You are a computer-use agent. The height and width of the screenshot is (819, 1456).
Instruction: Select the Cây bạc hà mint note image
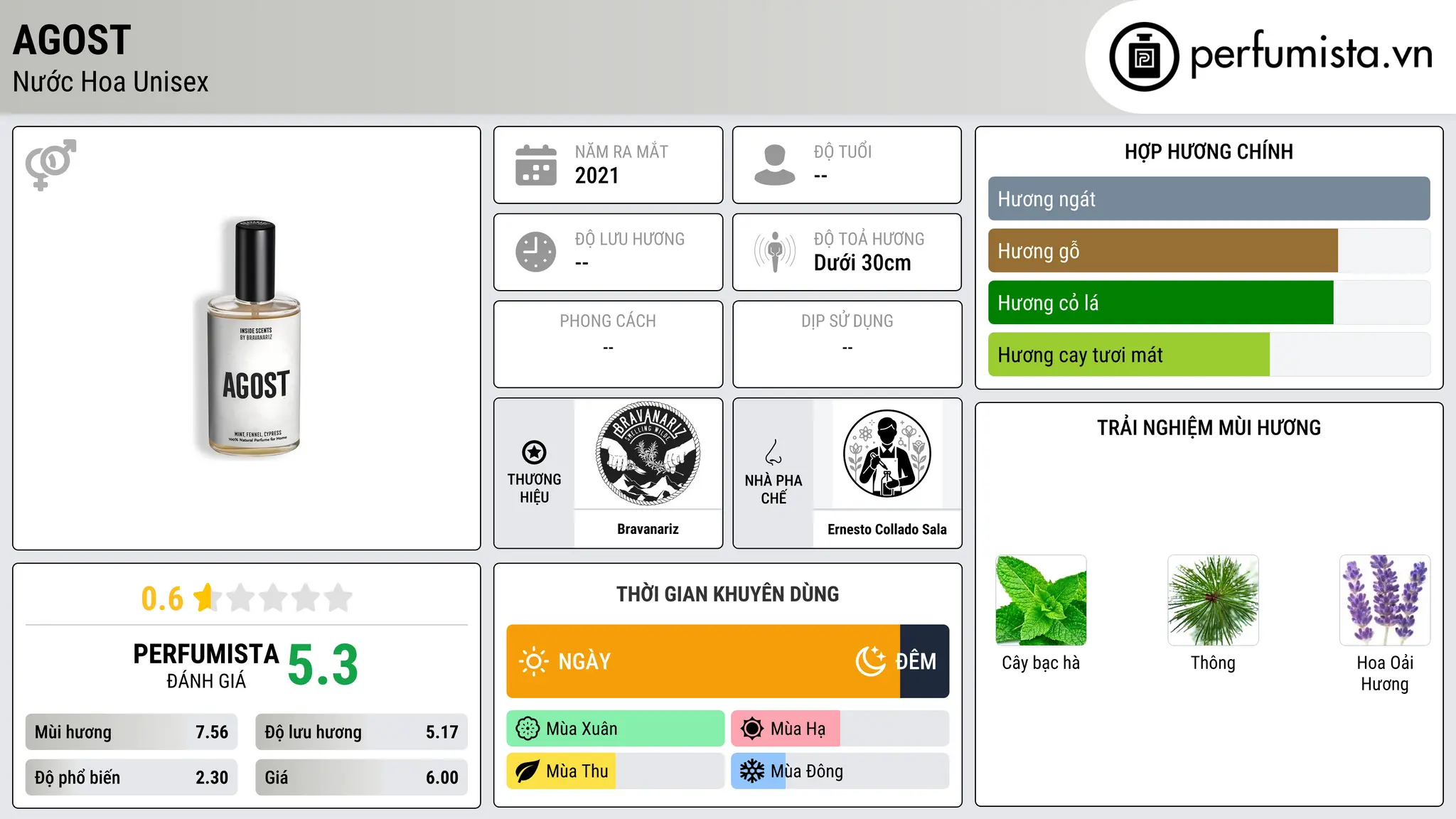[1041, 600]
